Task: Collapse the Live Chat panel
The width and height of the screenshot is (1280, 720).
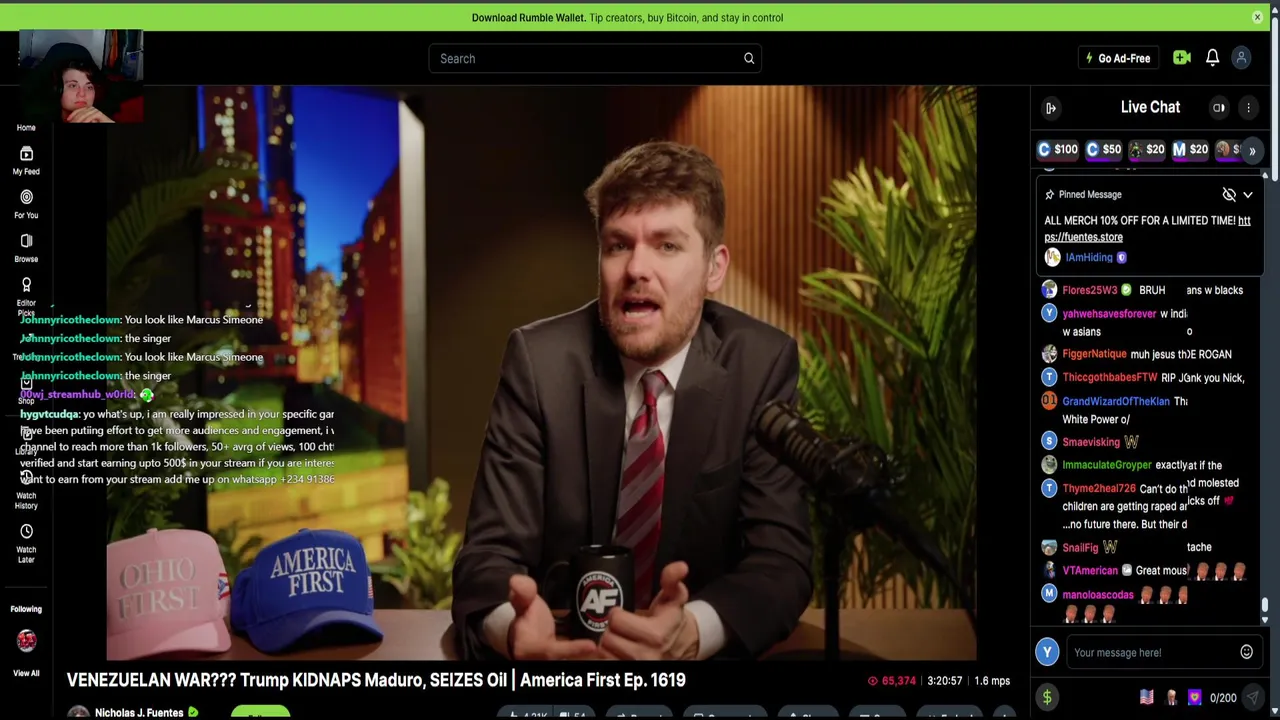Action: (1051, 108)
